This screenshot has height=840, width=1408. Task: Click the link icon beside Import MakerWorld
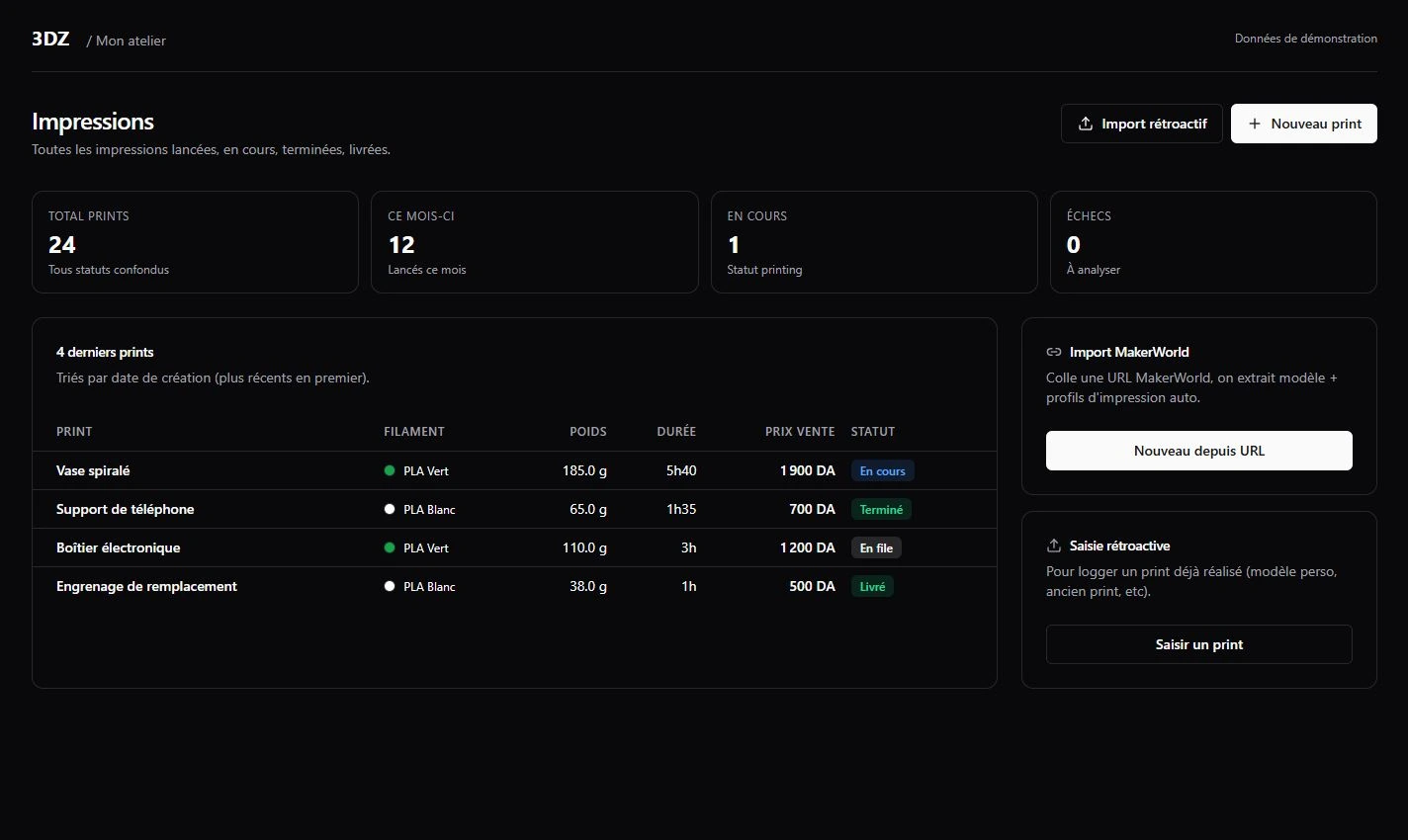[1054, 352]
